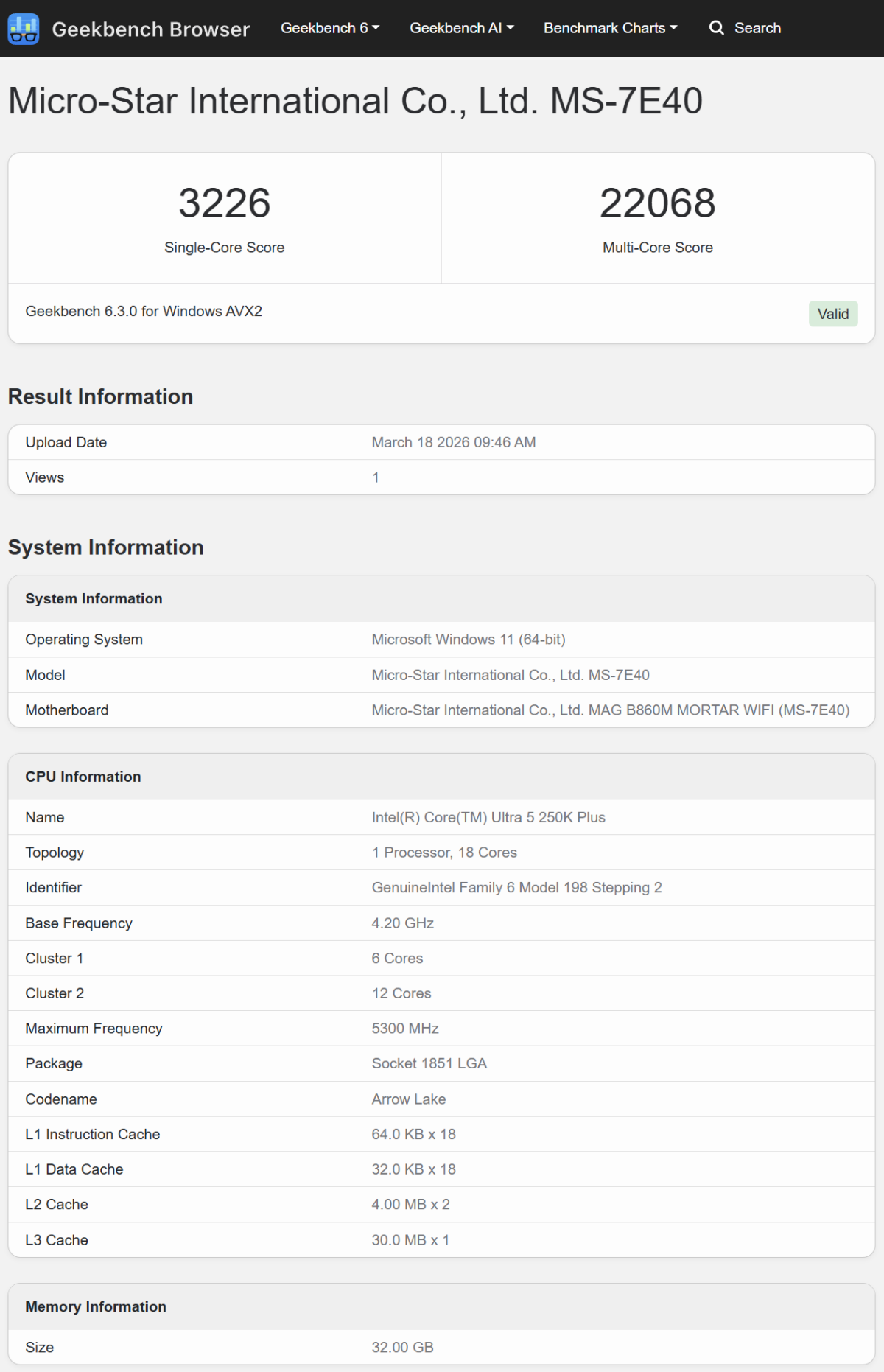Go to Geekbench Browser home link

pos(150,29)
